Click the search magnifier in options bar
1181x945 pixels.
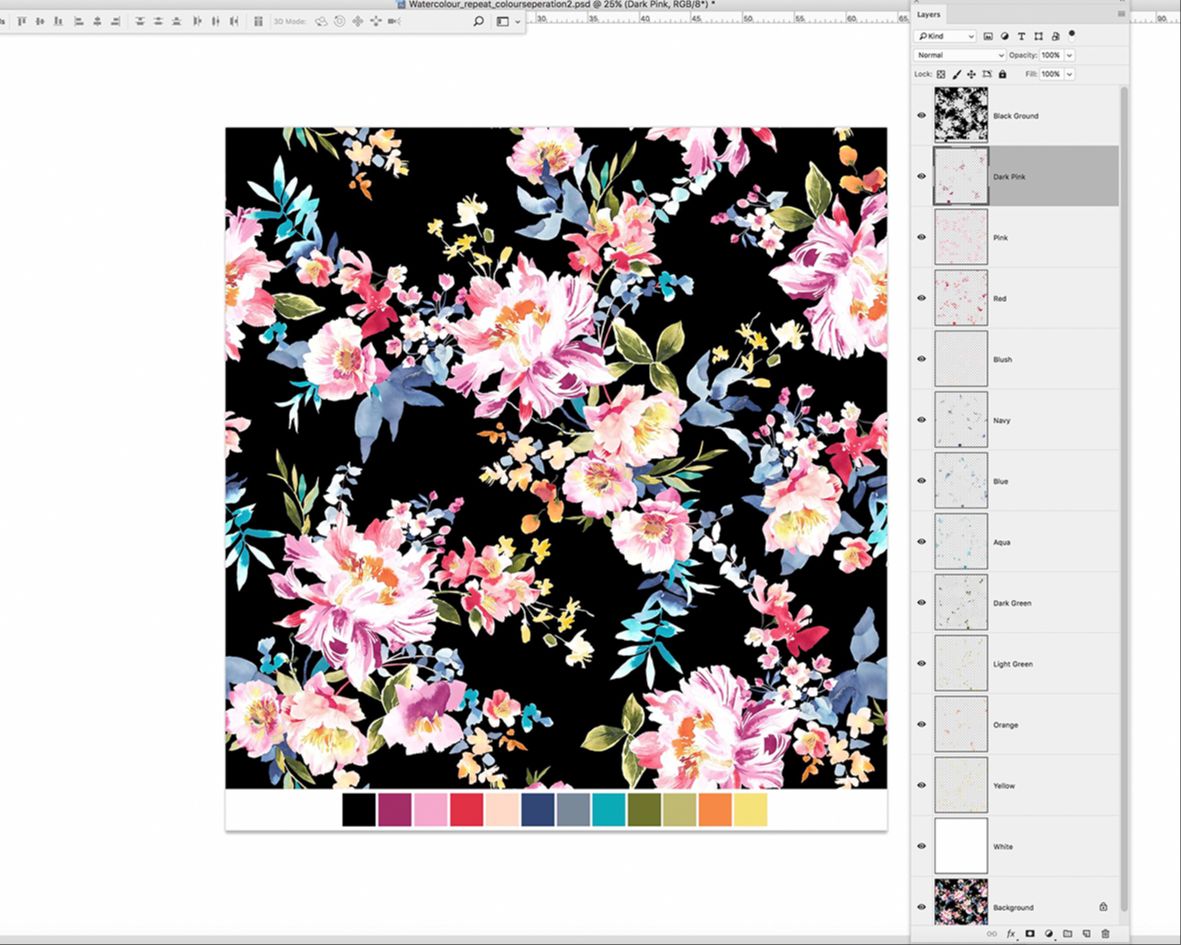click(x=478, y=21)
